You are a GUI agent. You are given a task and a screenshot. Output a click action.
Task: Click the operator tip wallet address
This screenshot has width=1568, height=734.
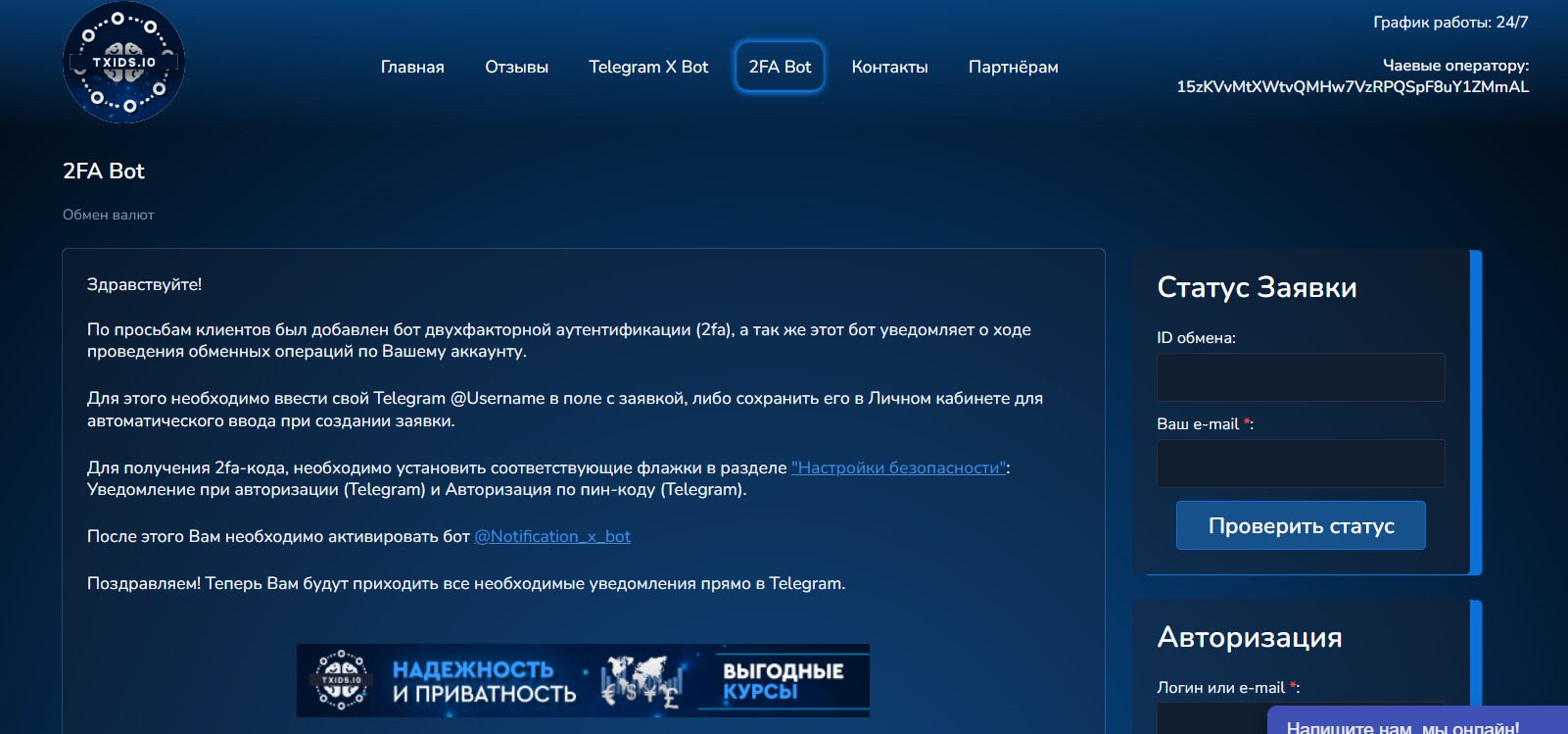coord(1353,86)
